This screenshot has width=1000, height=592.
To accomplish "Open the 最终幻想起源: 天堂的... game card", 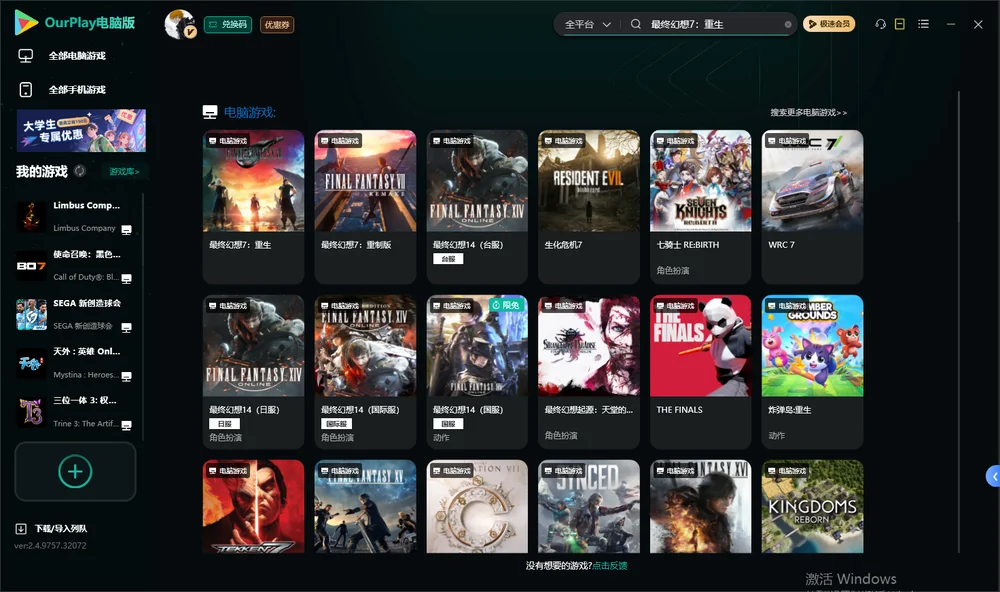I will click(x=589, y=371).
